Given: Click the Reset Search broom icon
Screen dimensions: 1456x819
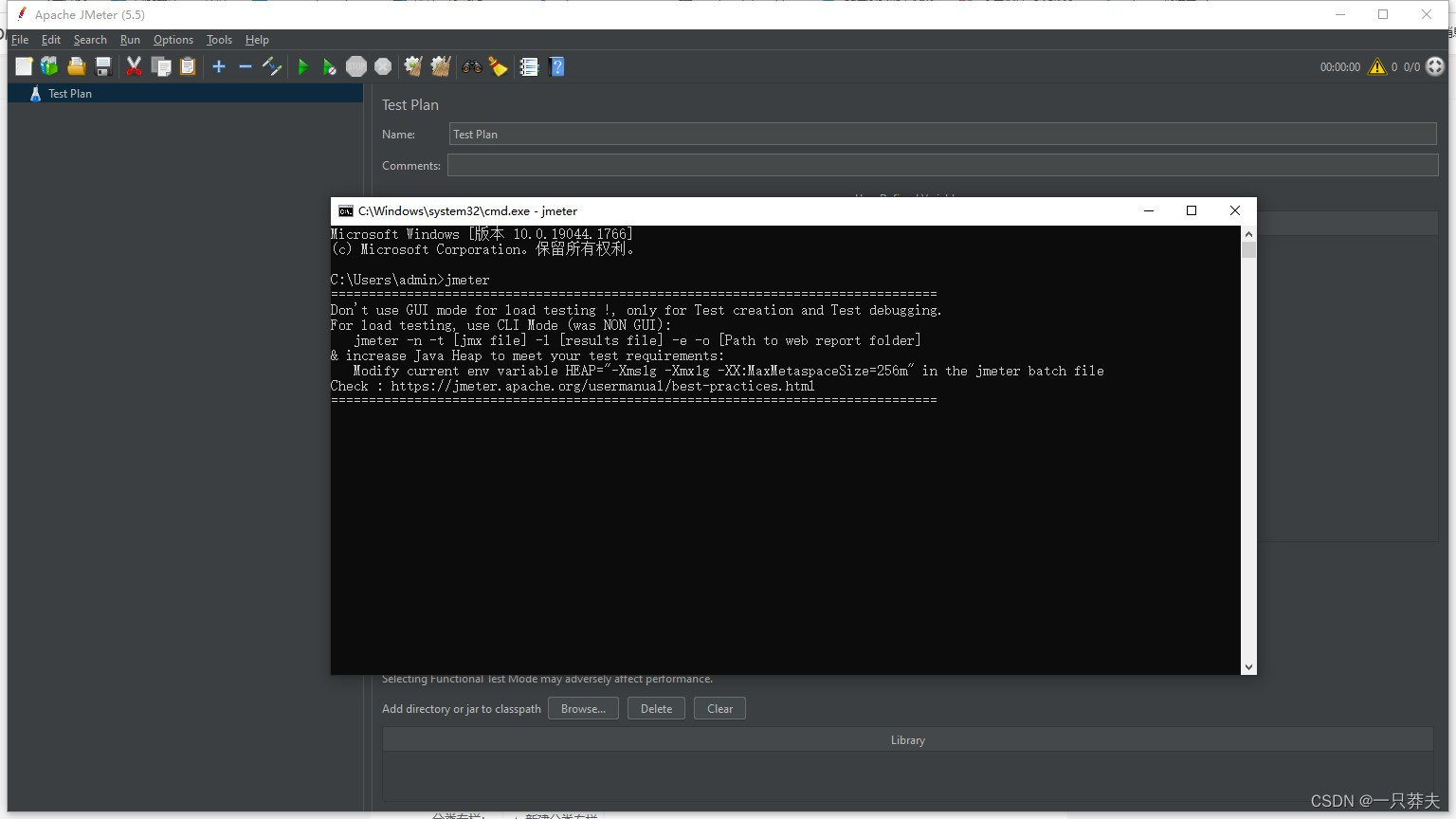Looking at the screenshot, I should coord(498,66).
